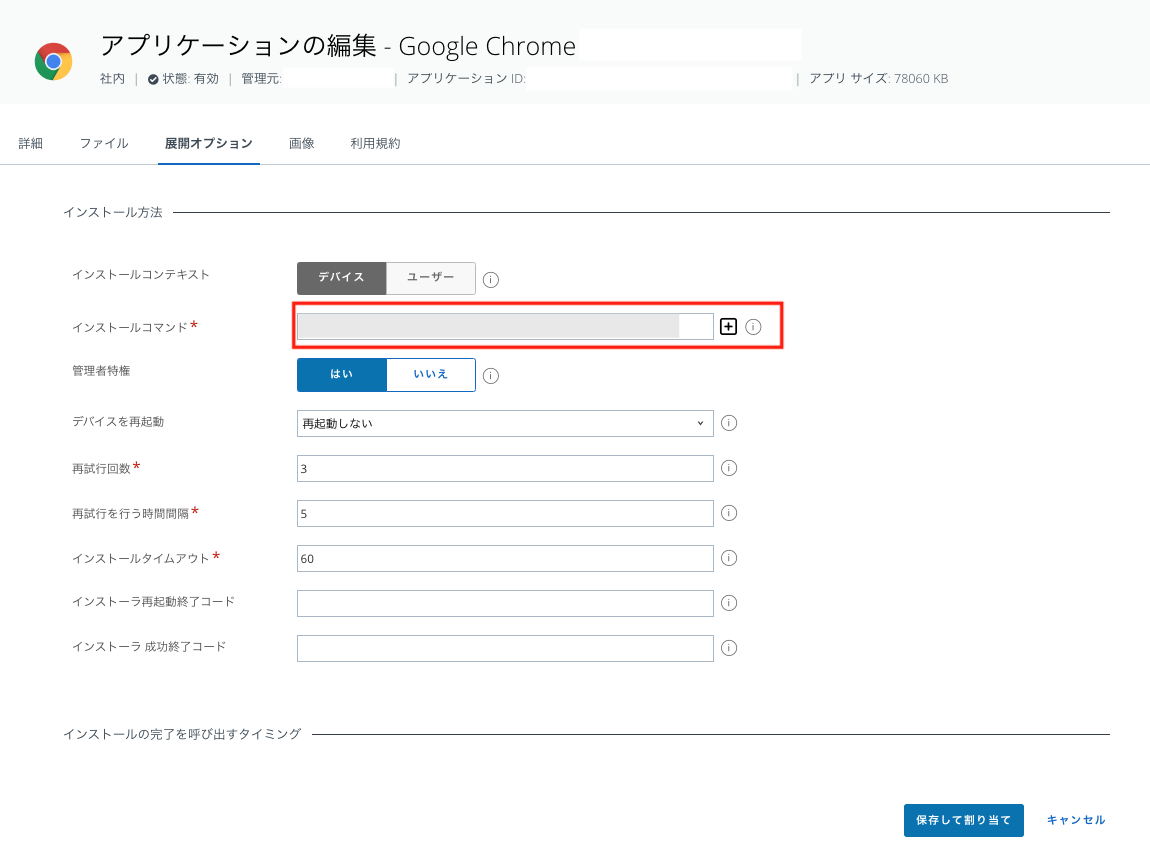Open the 再起動しない dropdown
This screenshot has height=867, width=1150.
point(505,423)
